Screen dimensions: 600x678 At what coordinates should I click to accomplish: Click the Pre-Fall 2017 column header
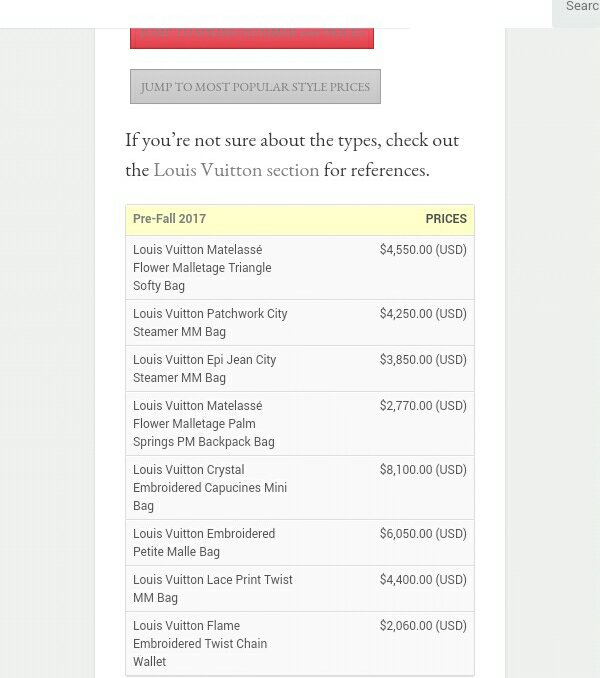169,219
